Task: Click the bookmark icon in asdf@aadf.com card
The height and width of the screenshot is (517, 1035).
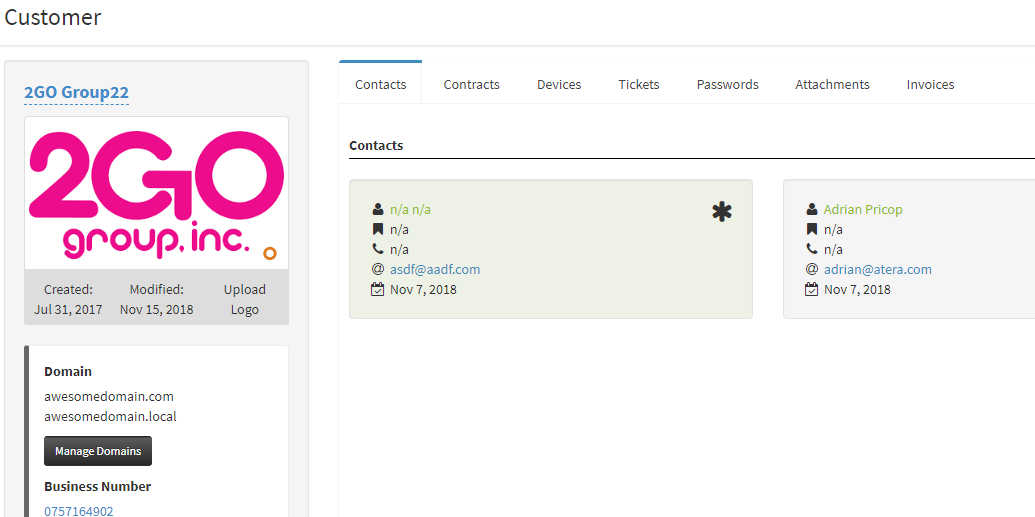Action: (x=378, y=230)
